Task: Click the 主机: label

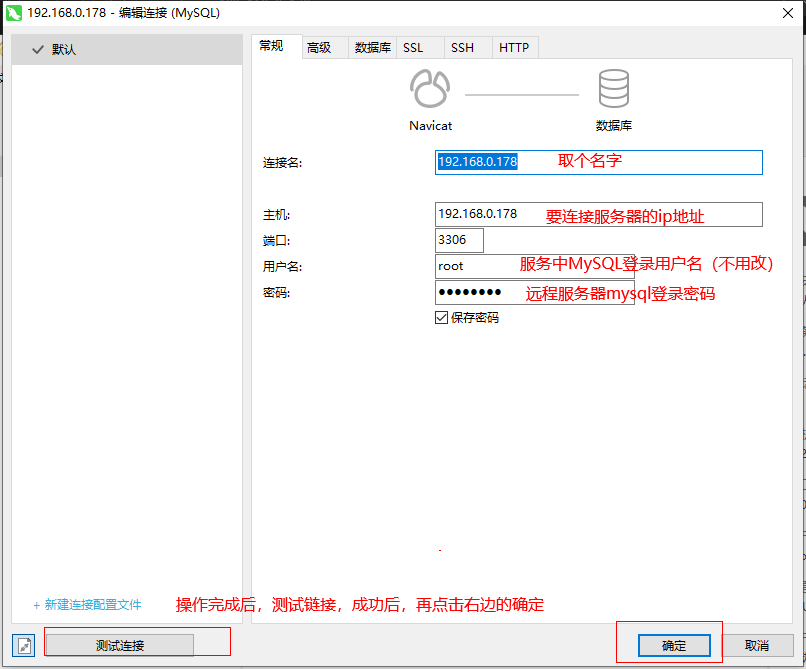Action: [277, 215]
